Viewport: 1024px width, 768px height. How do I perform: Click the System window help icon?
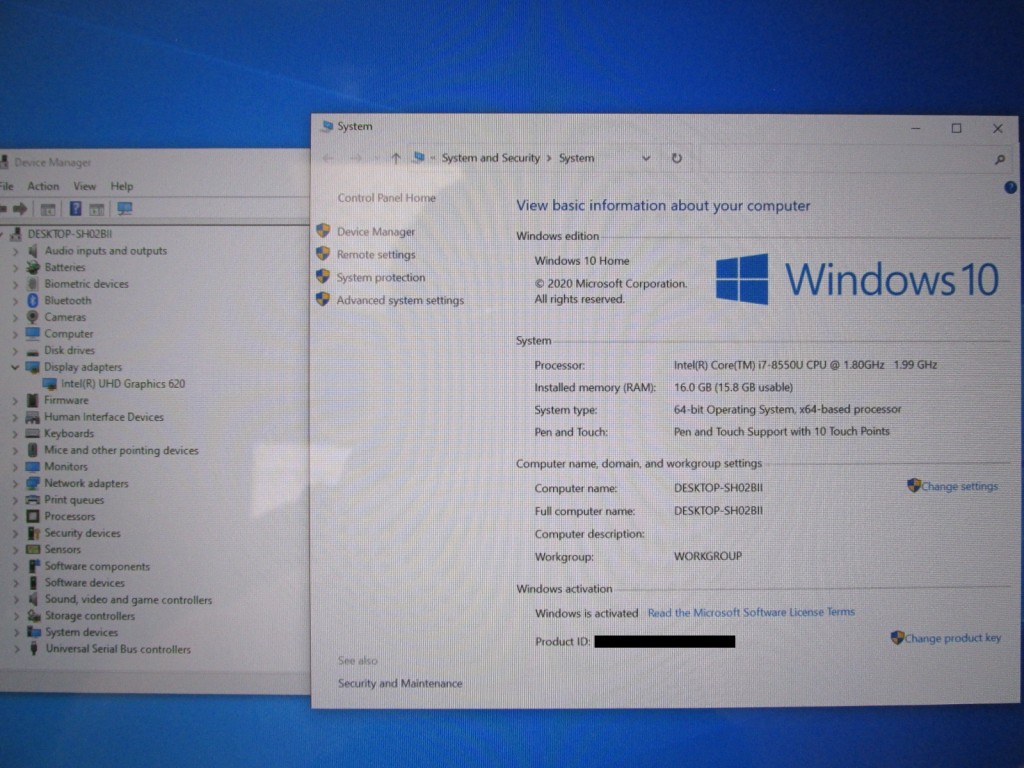point(1010,188)
